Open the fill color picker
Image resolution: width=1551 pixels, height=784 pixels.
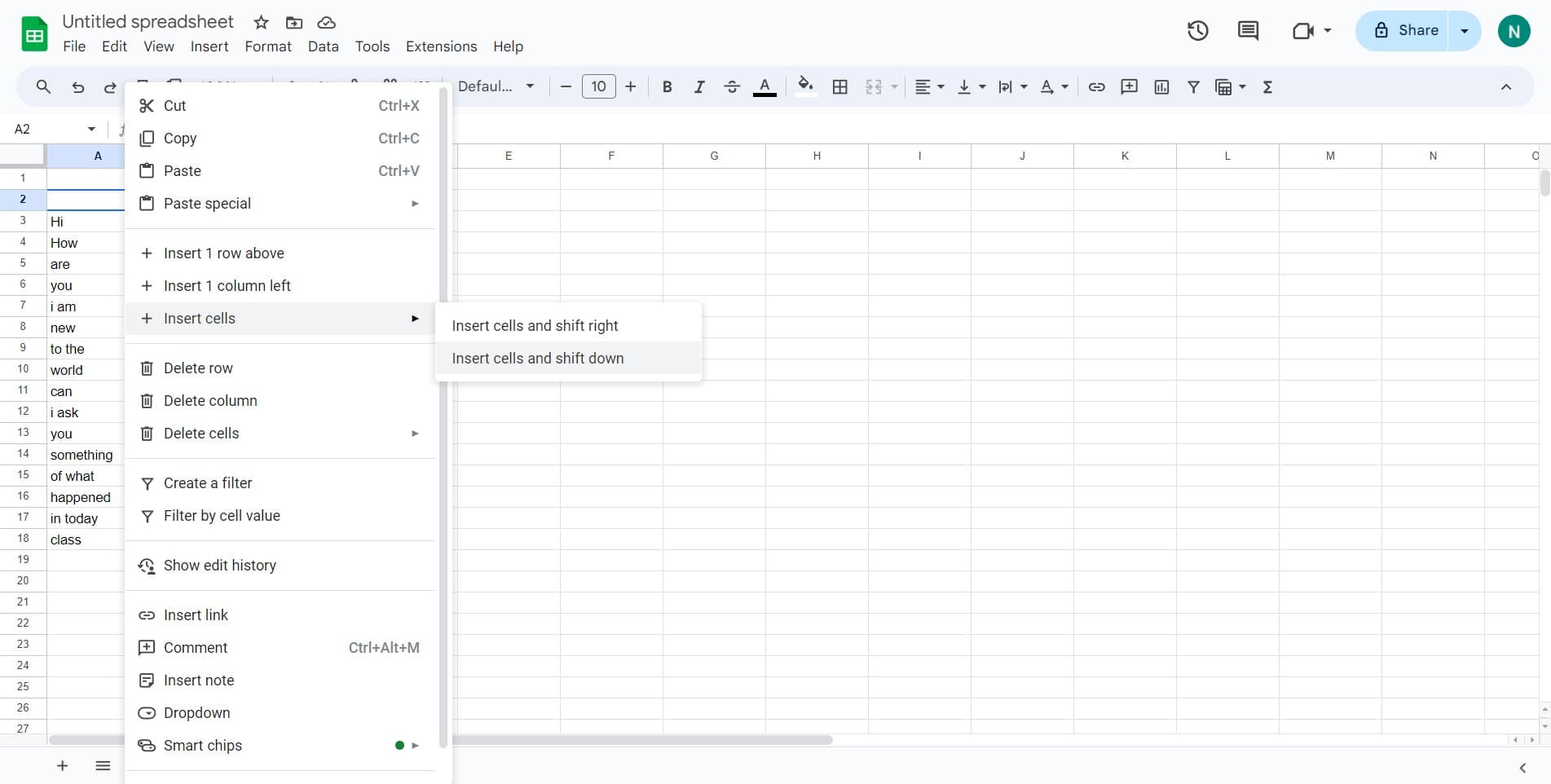pos(805,86)
